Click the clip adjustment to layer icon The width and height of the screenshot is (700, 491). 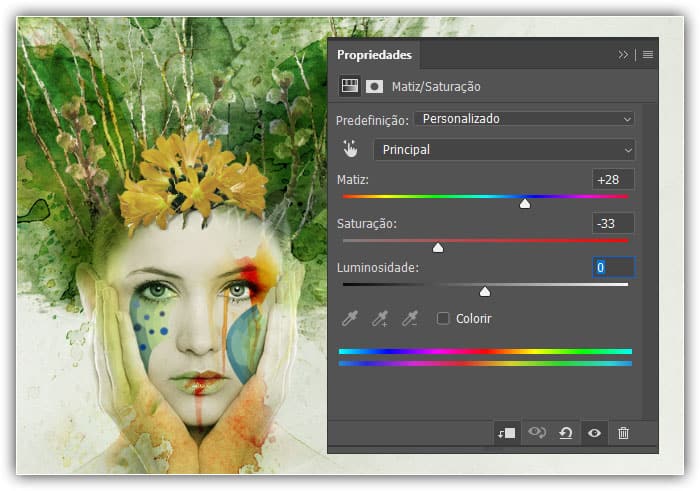[x=506, y=433]
